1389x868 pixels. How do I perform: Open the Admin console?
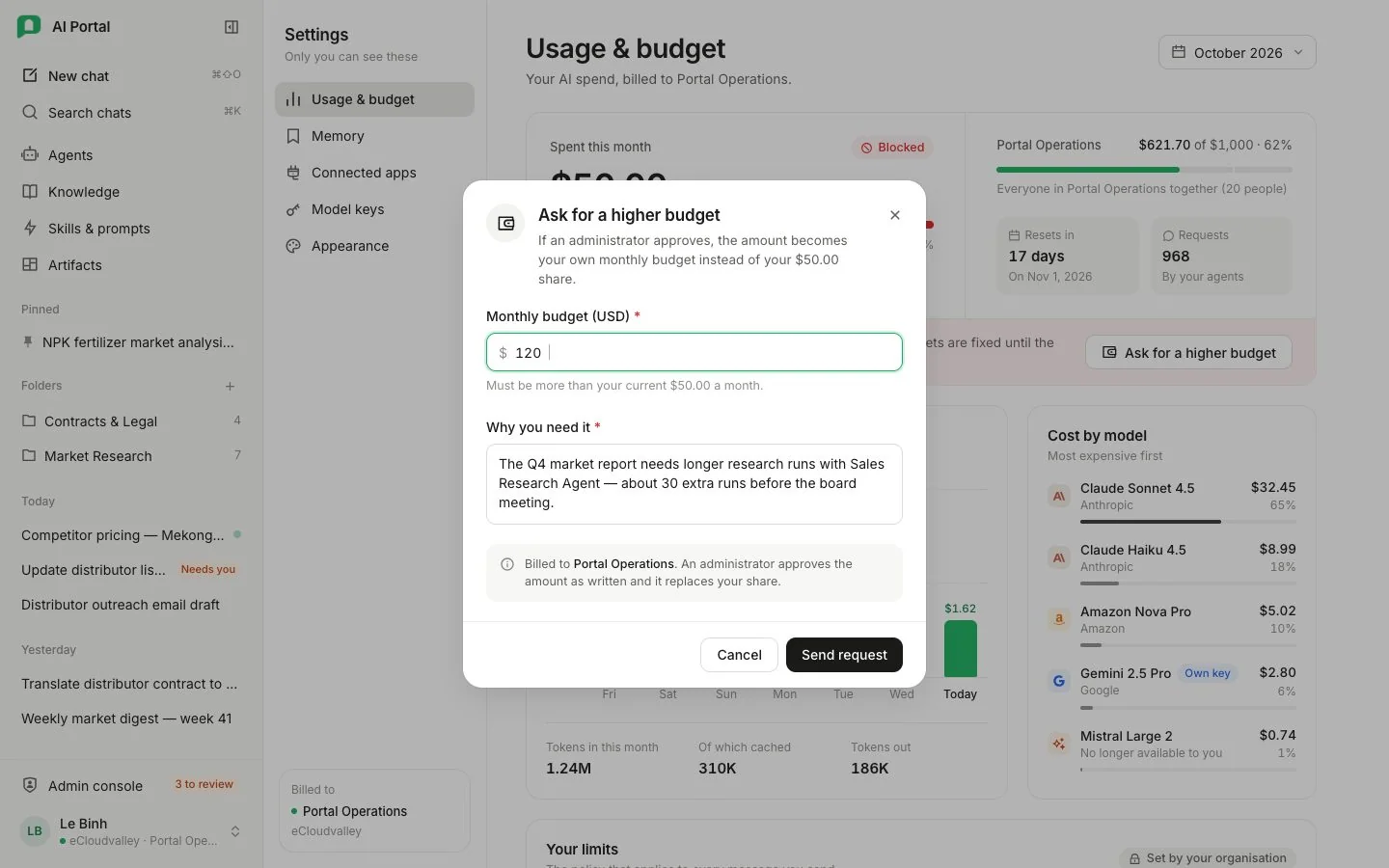click(131, 786)
